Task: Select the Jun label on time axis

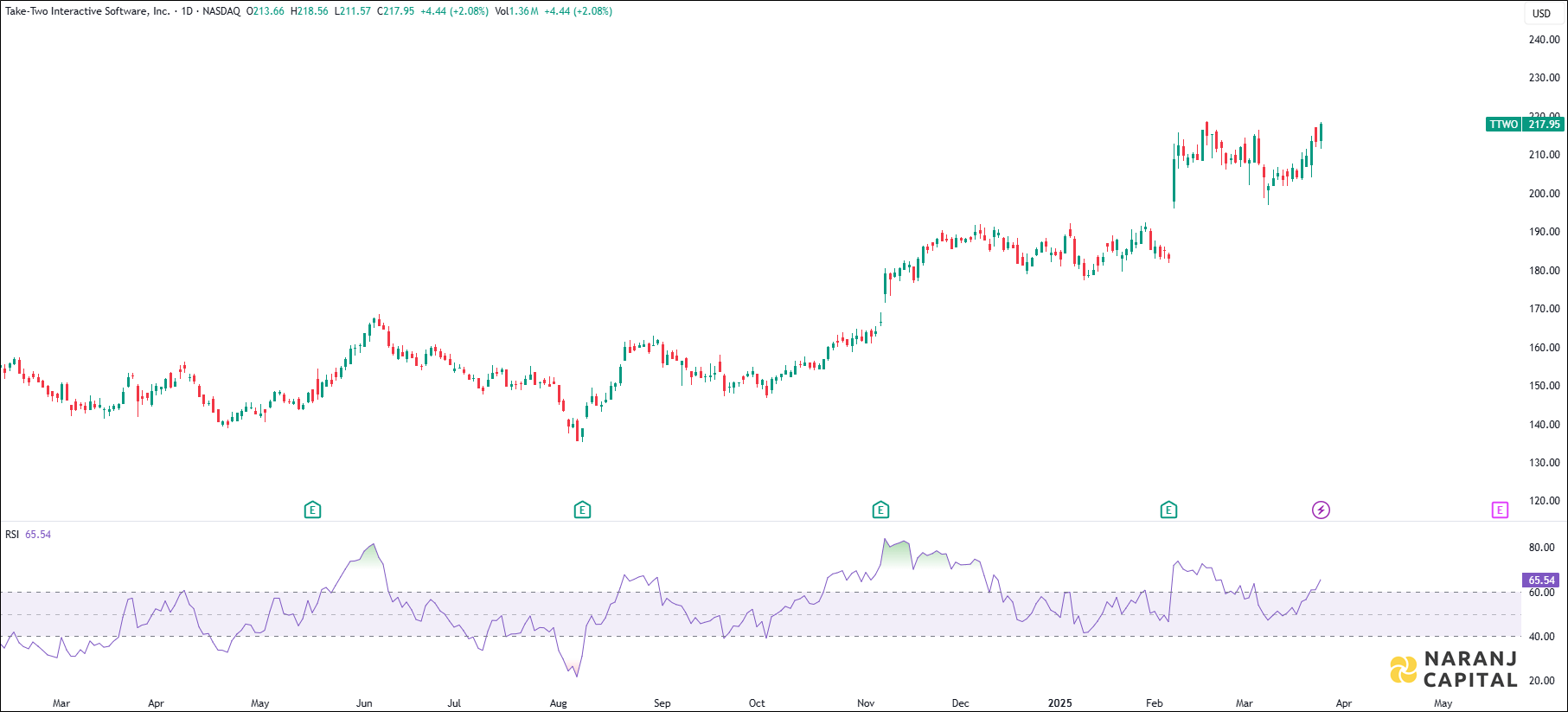Action: pyautogui.click(x=364, y=703)
